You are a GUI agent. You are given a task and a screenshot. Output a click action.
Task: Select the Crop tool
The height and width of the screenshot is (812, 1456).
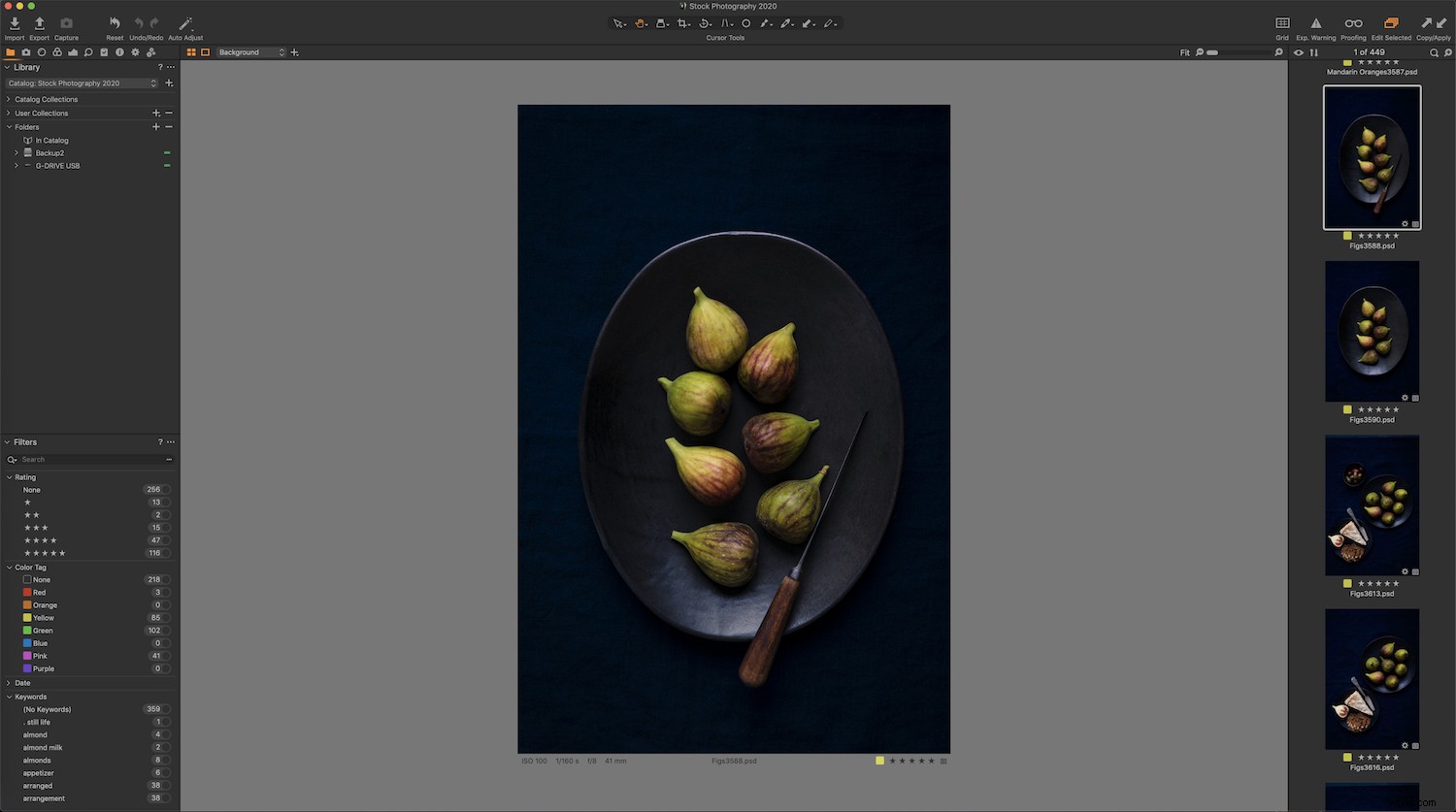[x=682, y=23]
